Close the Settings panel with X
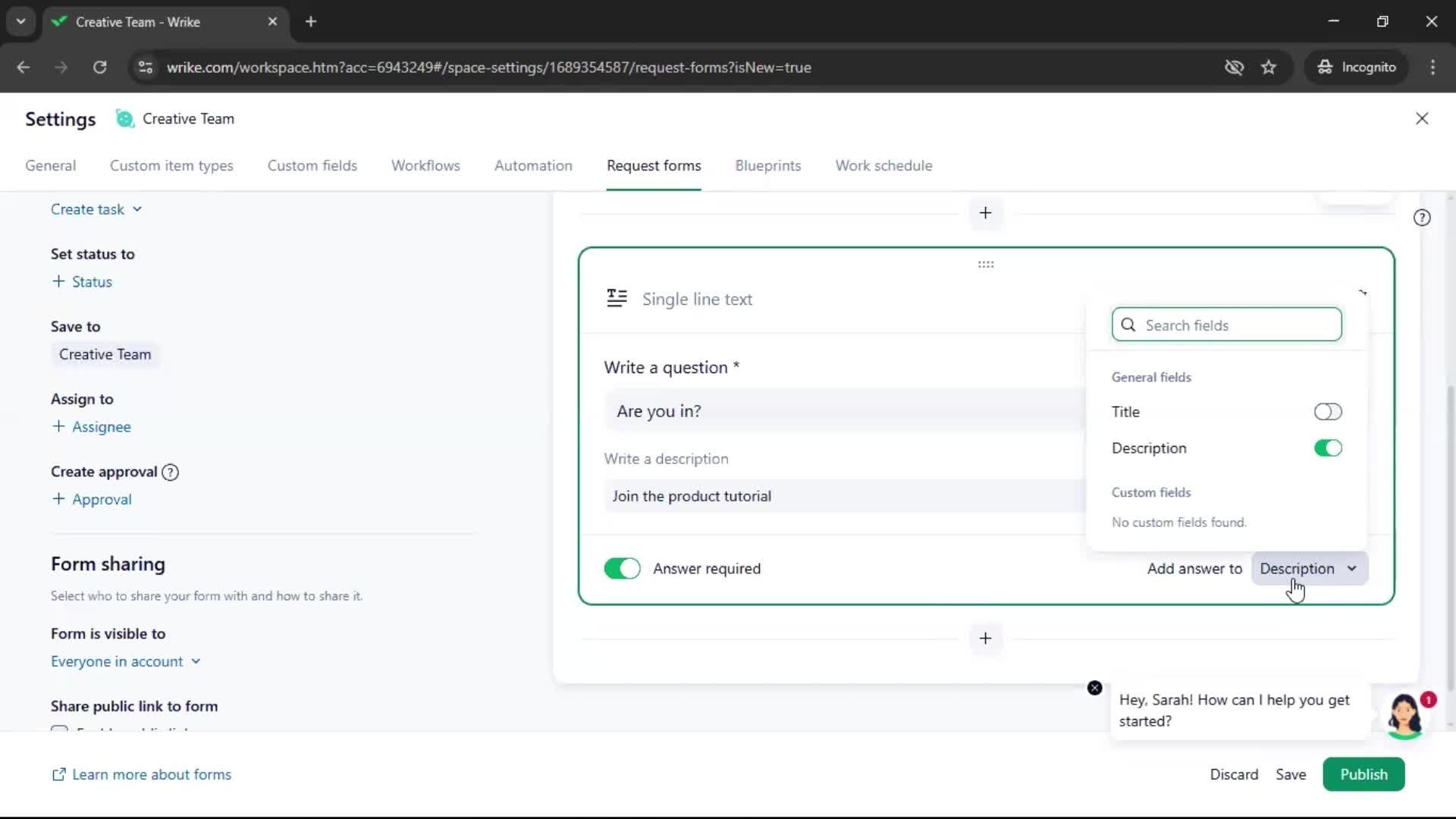 [1422, 118]
